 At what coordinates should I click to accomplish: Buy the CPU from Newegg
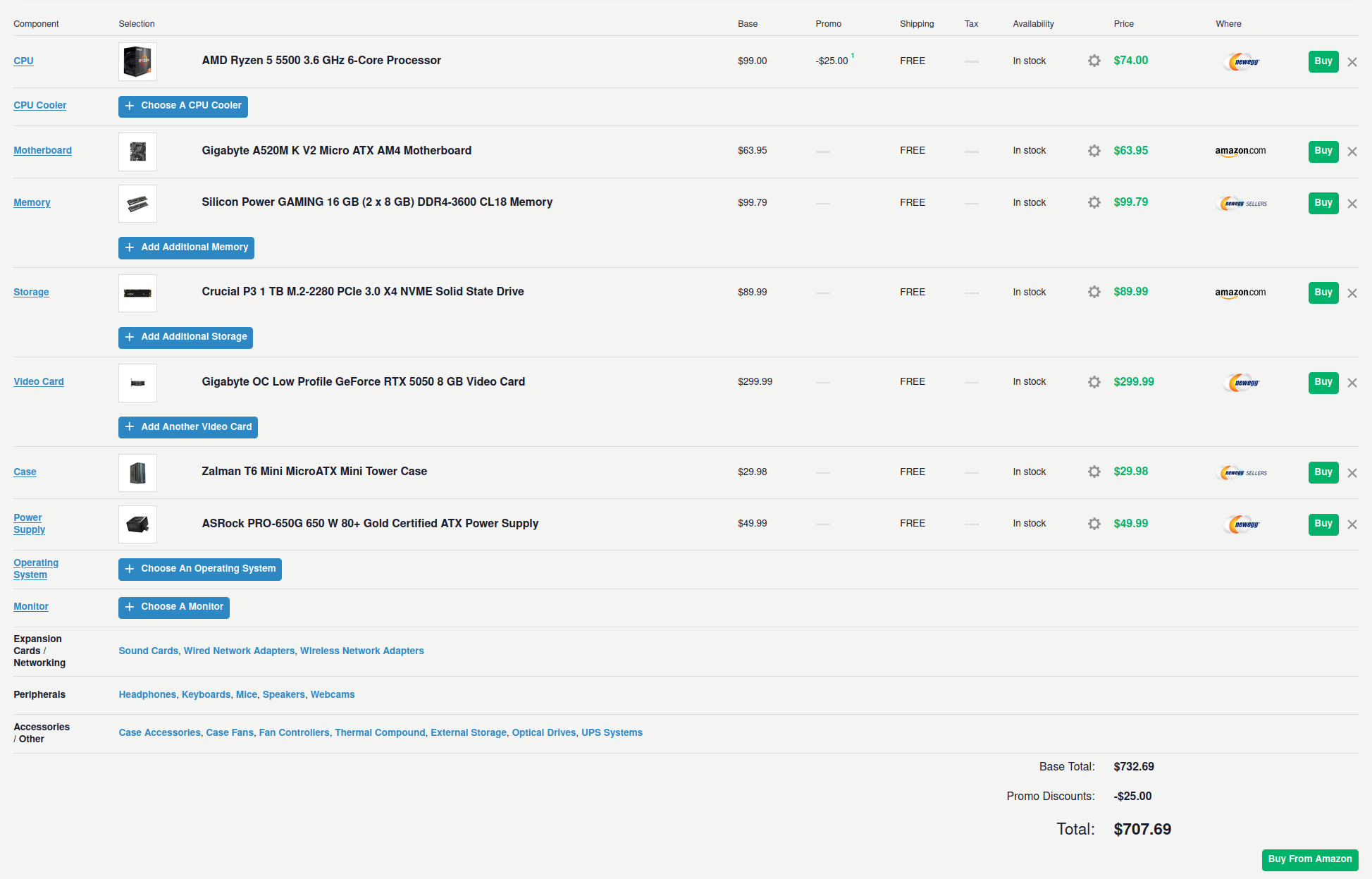(1323, 61)
